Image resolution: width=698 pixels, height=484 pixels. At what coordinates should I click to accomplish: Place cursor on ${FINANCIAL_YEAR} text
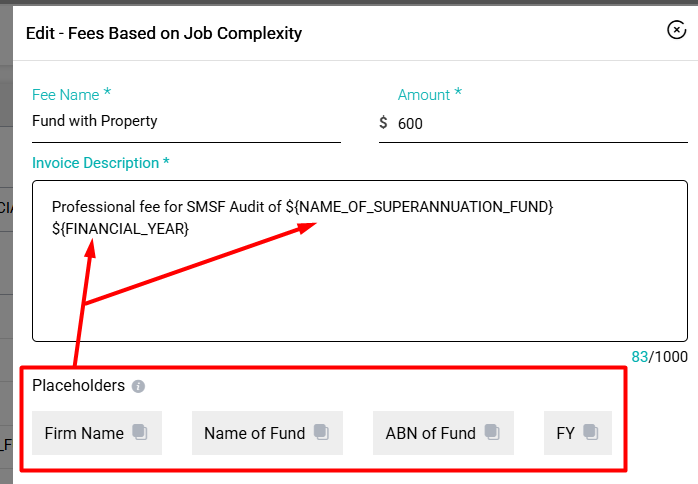[x=120, y=229]
